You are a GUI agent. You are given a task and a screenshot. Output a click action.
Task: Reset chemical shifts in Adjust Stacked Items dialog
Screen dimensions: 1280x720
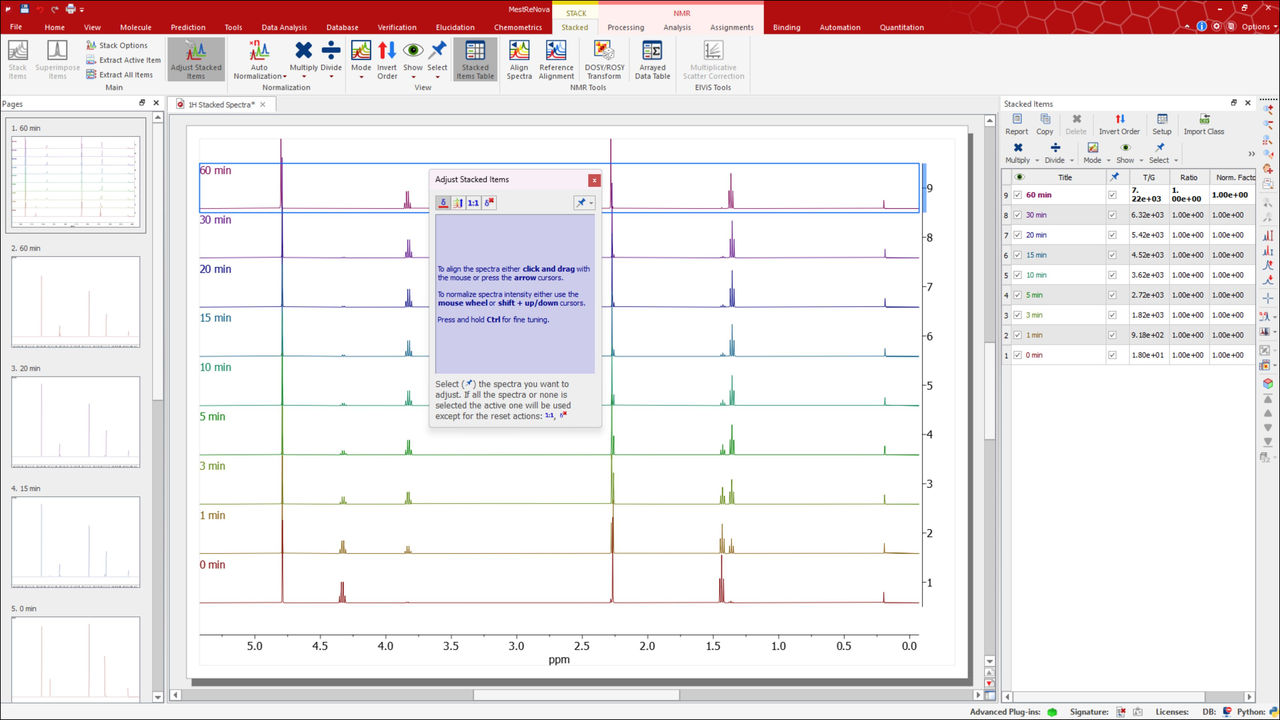(489, 203)
